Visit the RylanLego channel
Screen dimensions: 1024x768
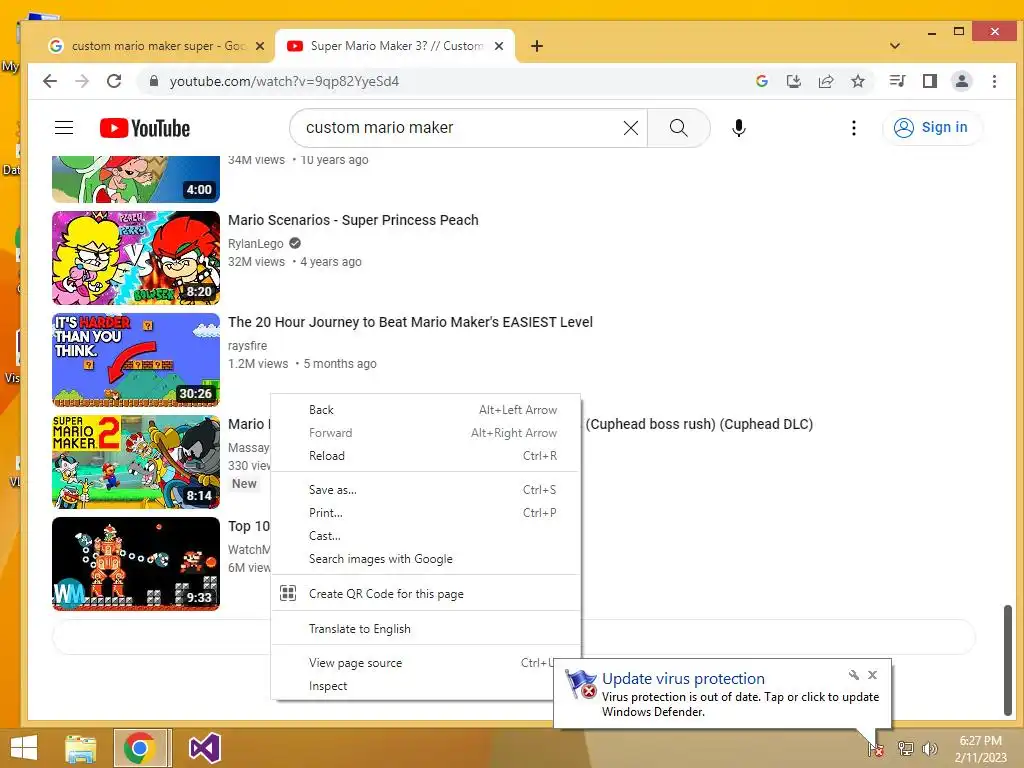coord(255,244)
